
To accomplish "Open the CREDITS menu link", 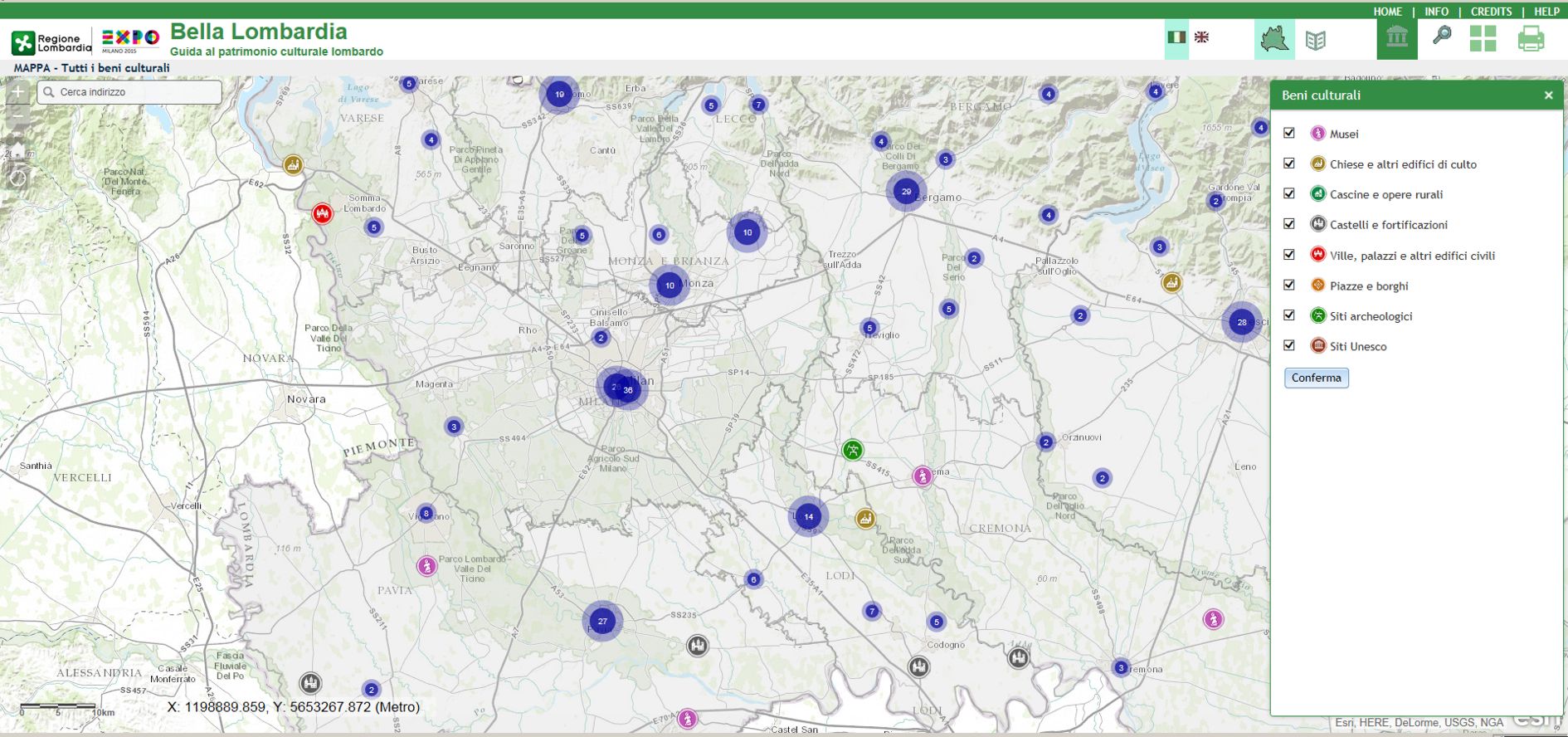I will (x=1491, y=12).
